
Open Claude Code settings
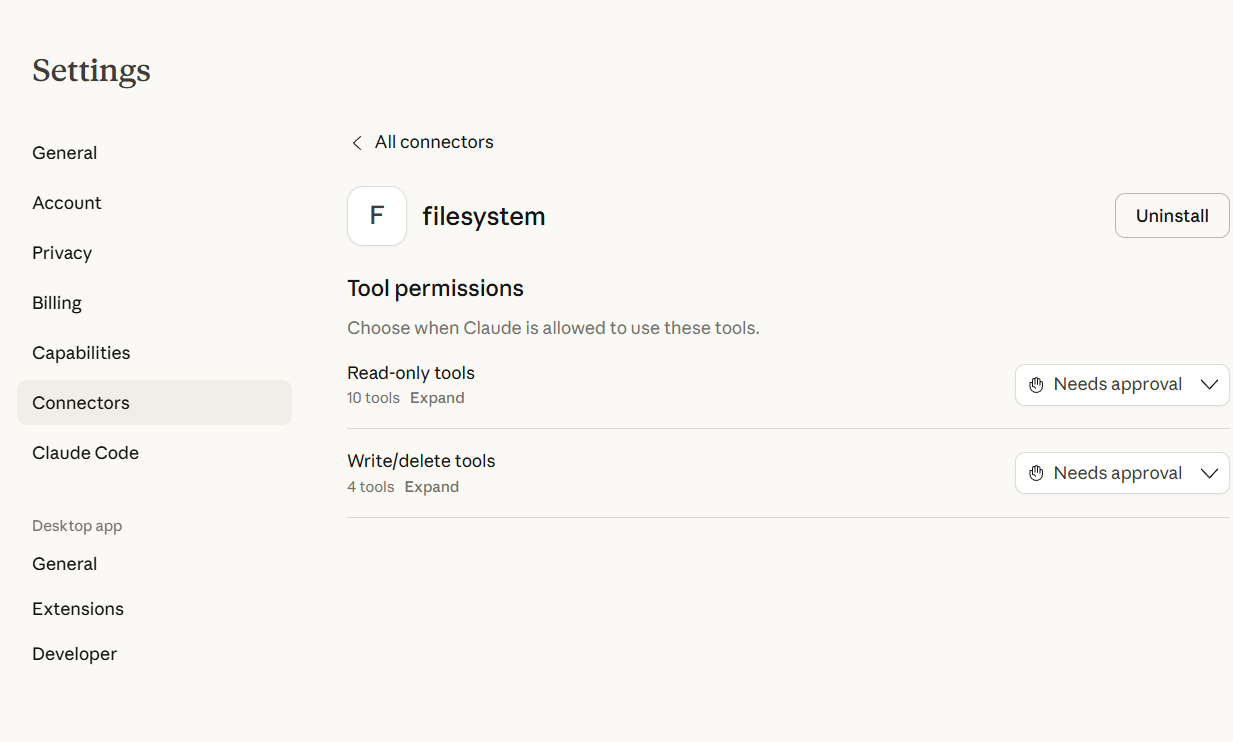(85, 453)
